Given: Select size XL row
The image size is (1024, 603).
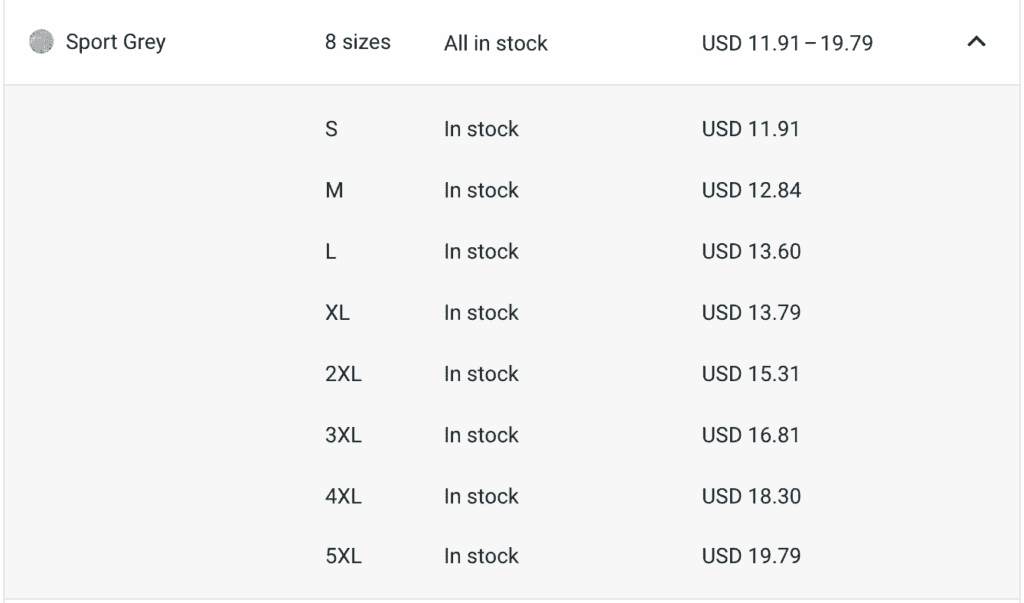Looking at the screenshot, I should [x=512, y=312].
